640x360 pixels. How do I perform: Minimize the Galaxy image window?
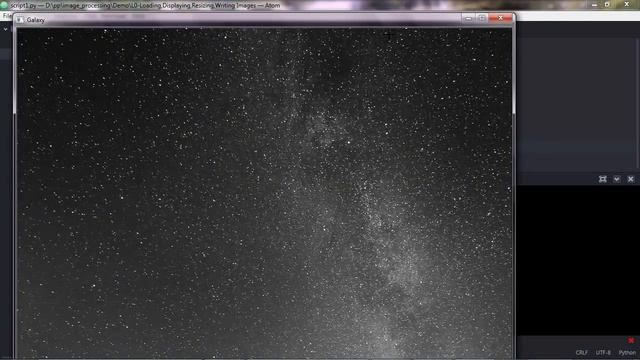coord(469,18)
